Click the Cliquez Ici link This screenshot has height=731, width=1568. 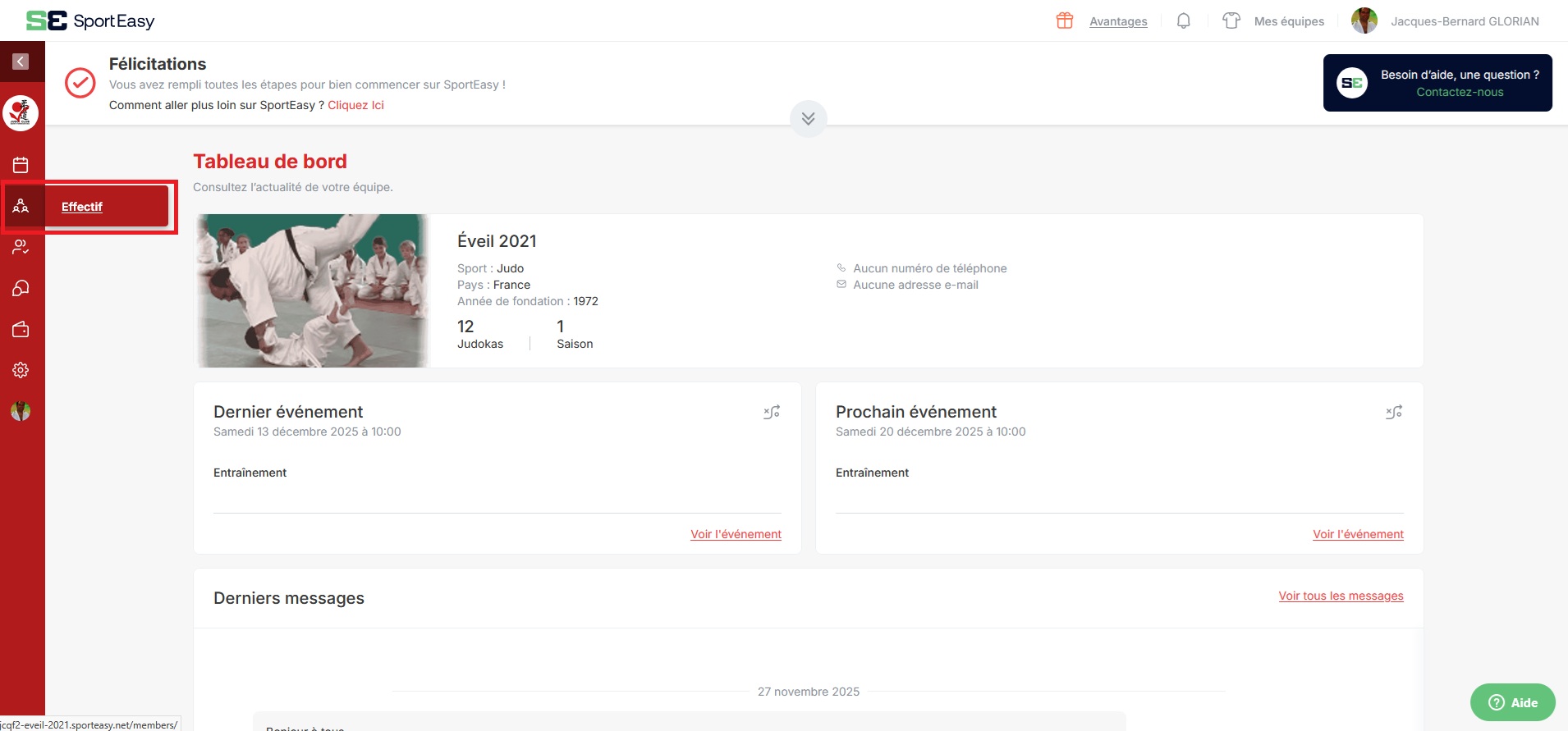click(x=355, y=105)
